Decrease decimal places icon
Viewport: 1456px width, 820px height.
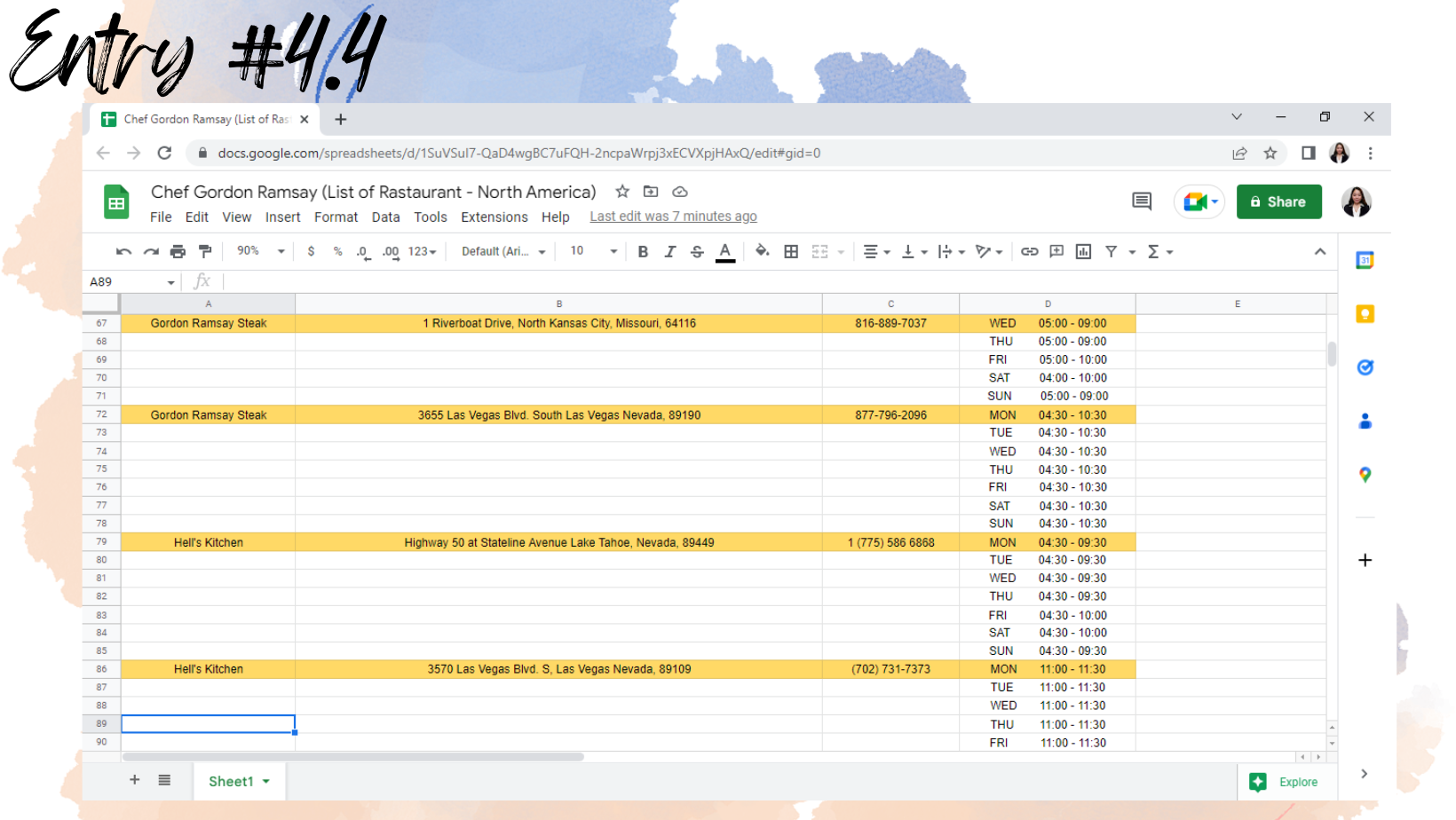pyautogui.click(x=363, y=252)
